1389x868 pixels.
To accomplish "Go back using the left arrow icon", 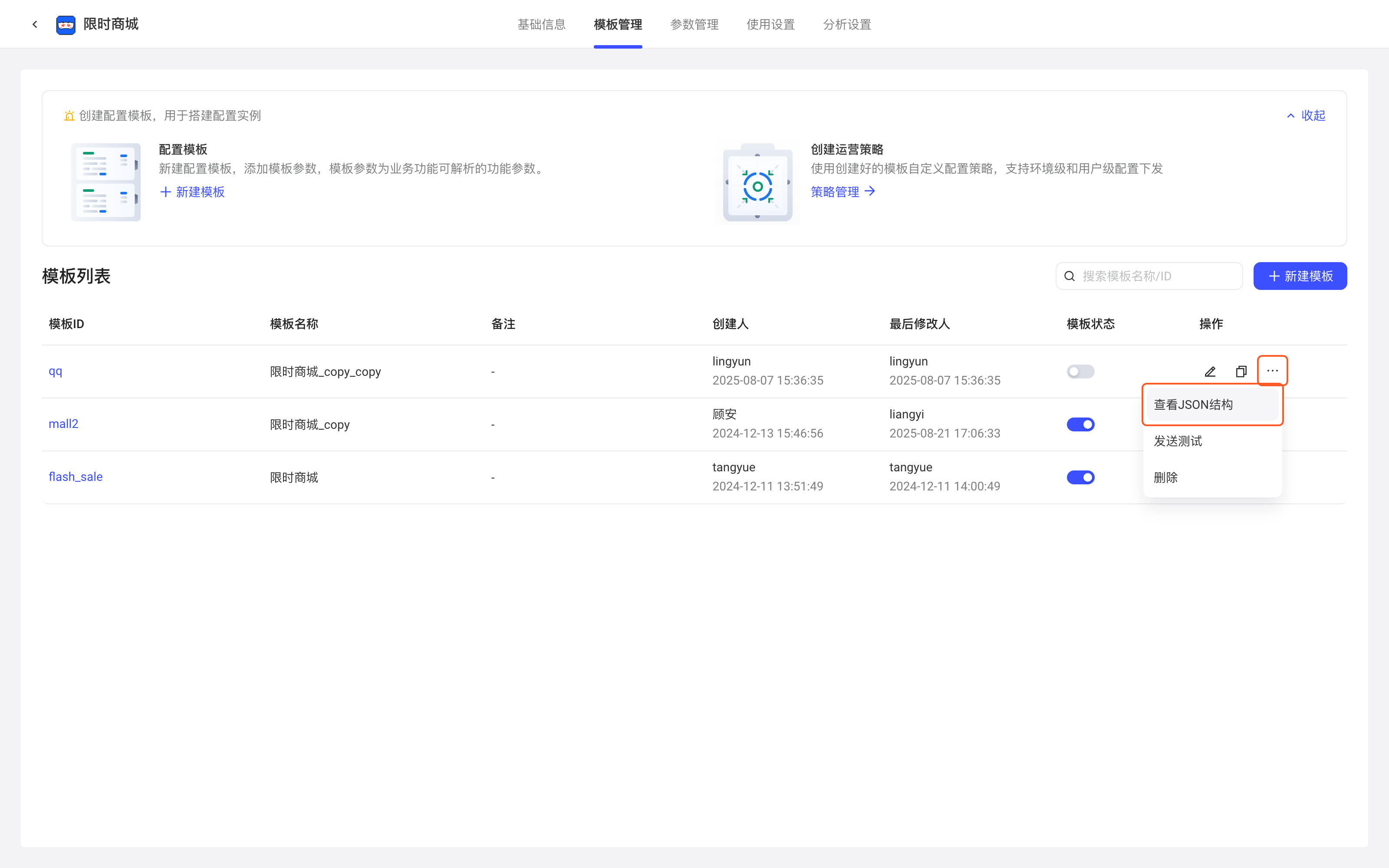I will pos(35,24).
